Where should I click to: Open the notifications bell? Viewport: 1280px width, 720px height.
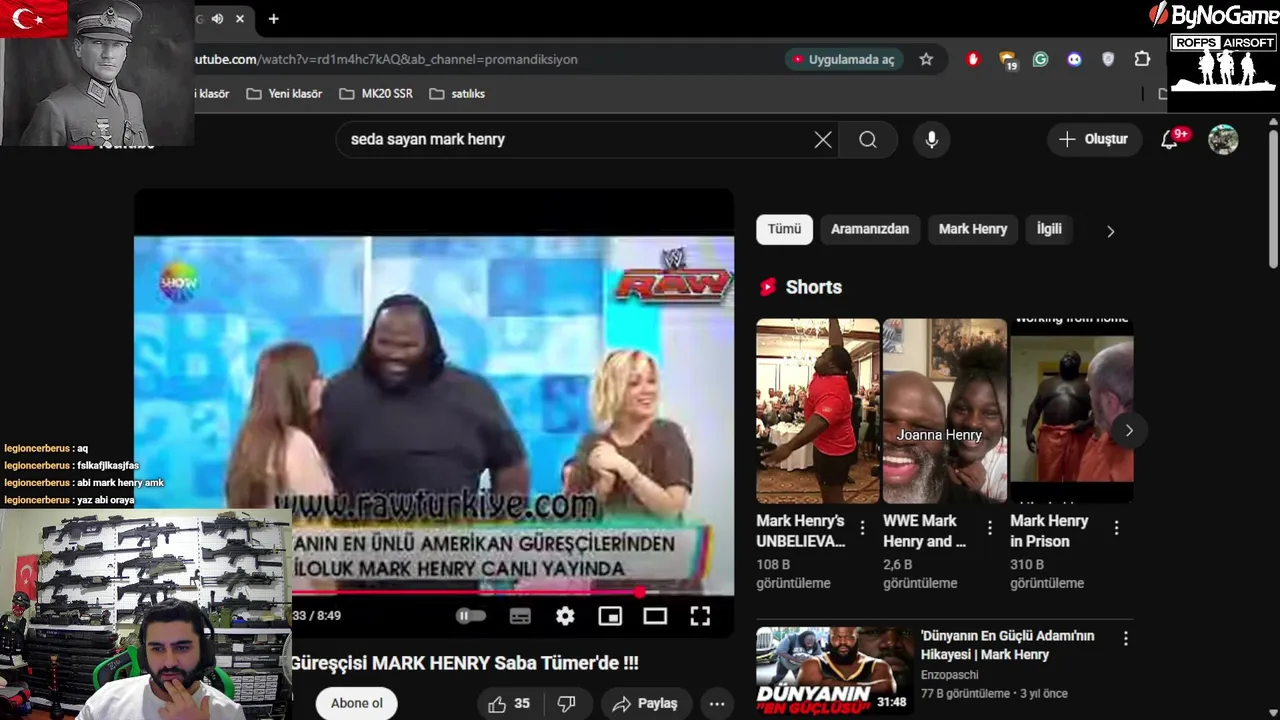(1170, 140)
